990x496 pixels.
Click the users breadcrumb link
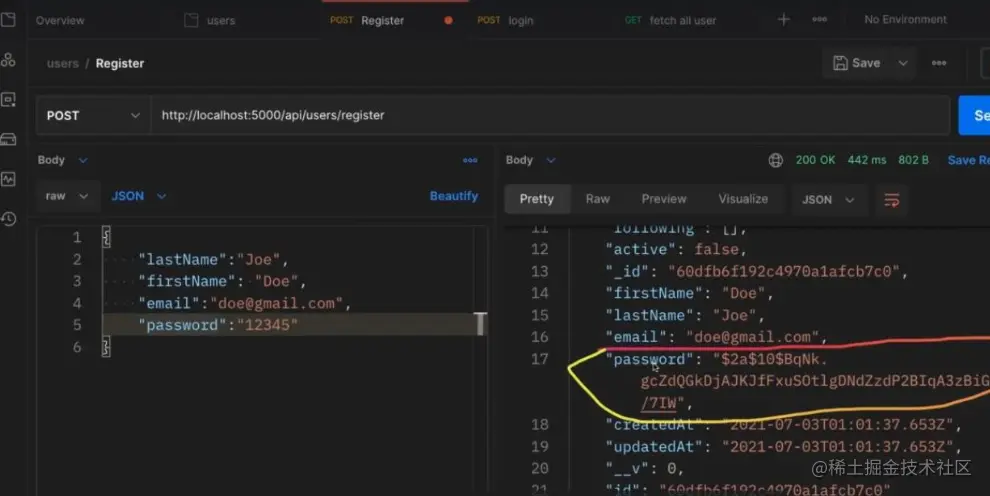(63, 64)
